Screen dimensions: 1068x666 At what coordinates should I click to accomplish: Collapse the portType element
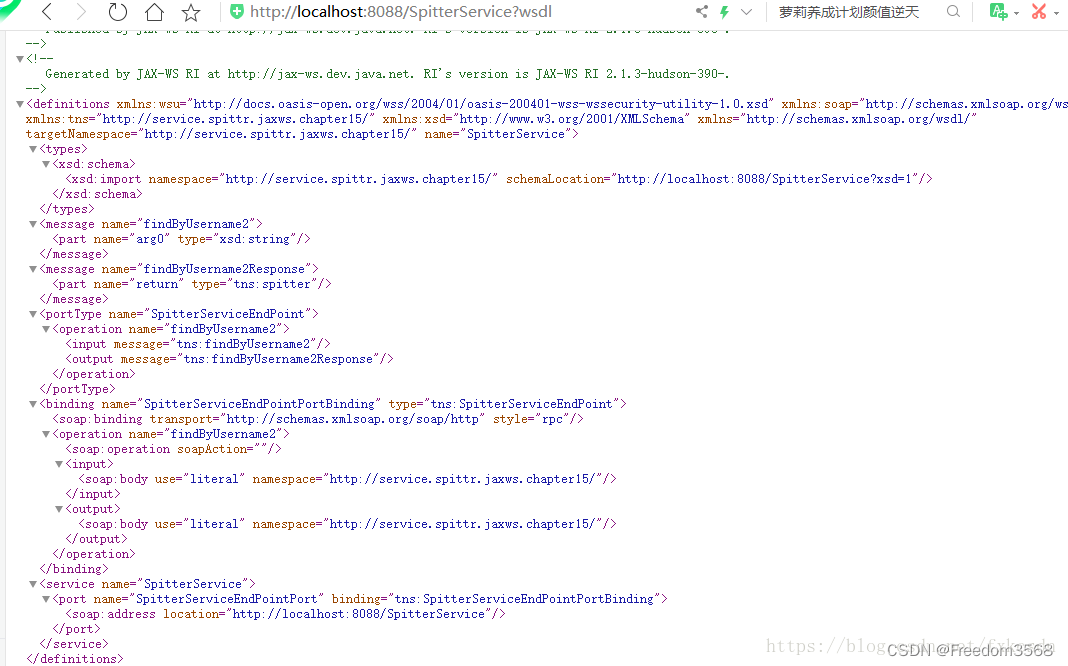tap(33, 313)
